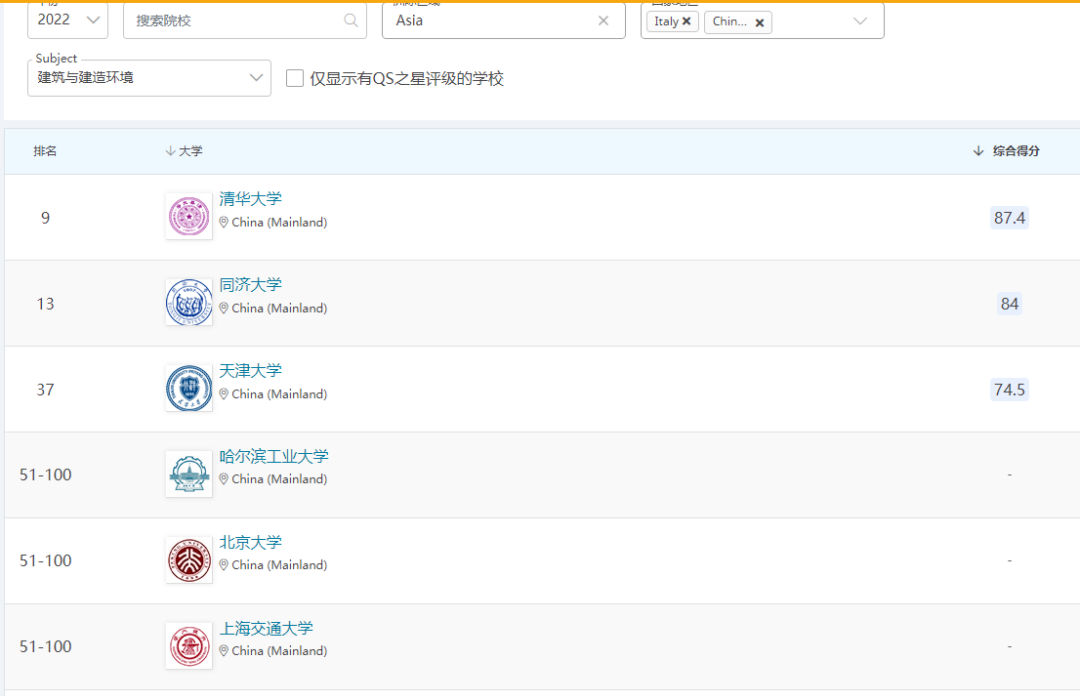The width and height of the screenshot is (1080, 696).
Task: Click the down-arrow sort icon beside 大学
Action: 170,151
